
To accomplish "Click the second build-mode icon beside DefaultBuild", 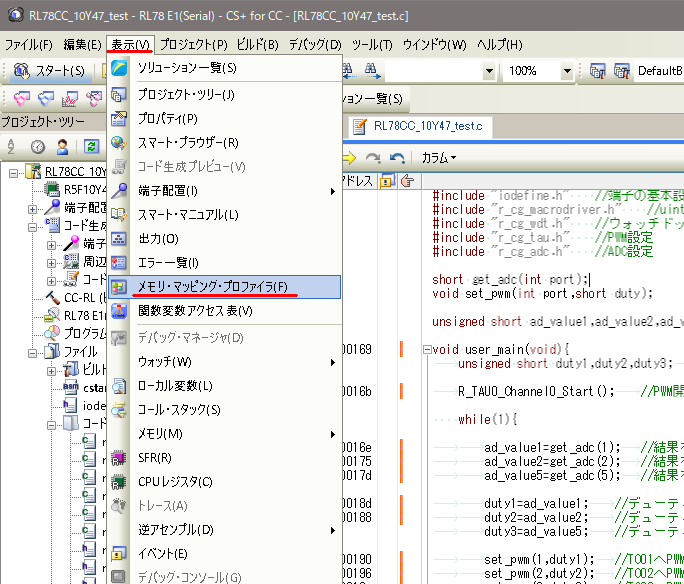I will [622, 71].
